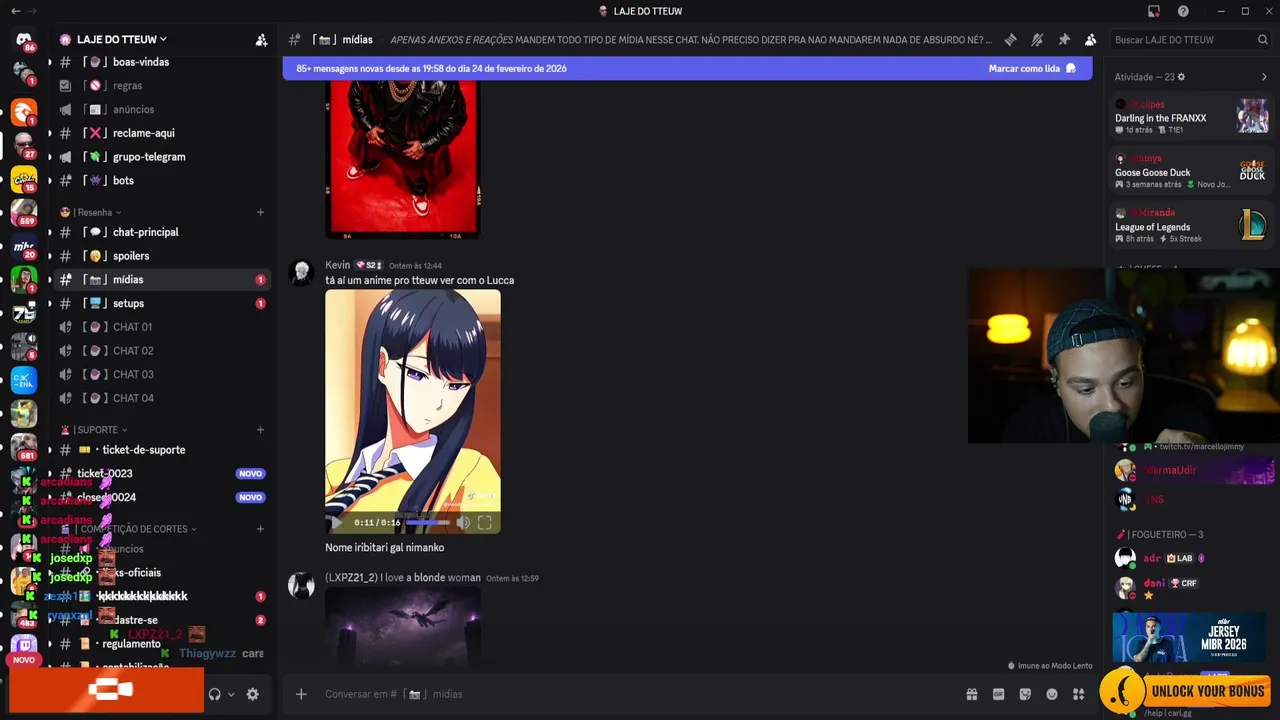
Task: Toggle channel notification mute bell
Action: point(1037,40)
